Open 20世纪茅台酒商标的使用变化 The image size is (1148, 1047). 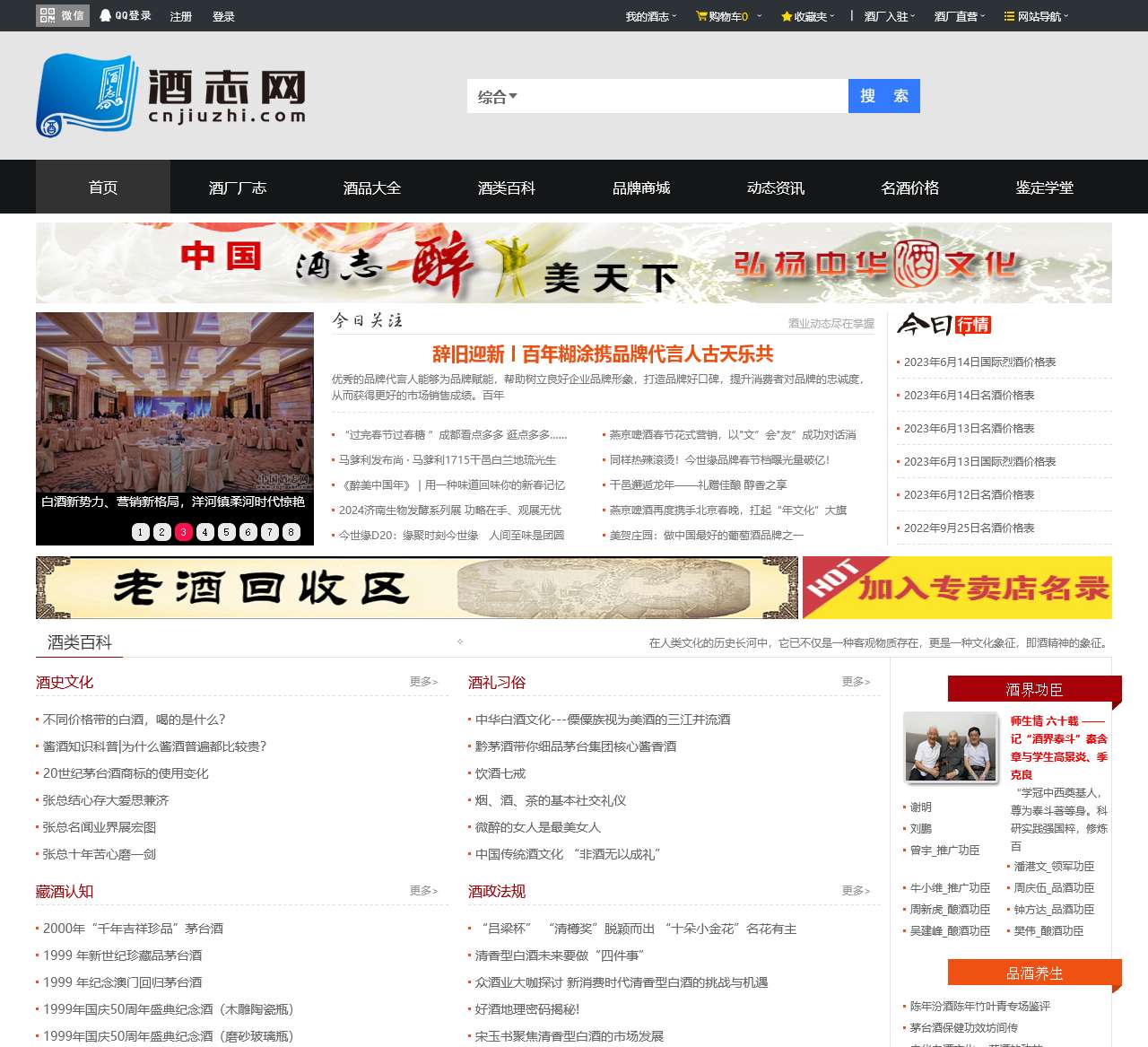coord(126,773)
